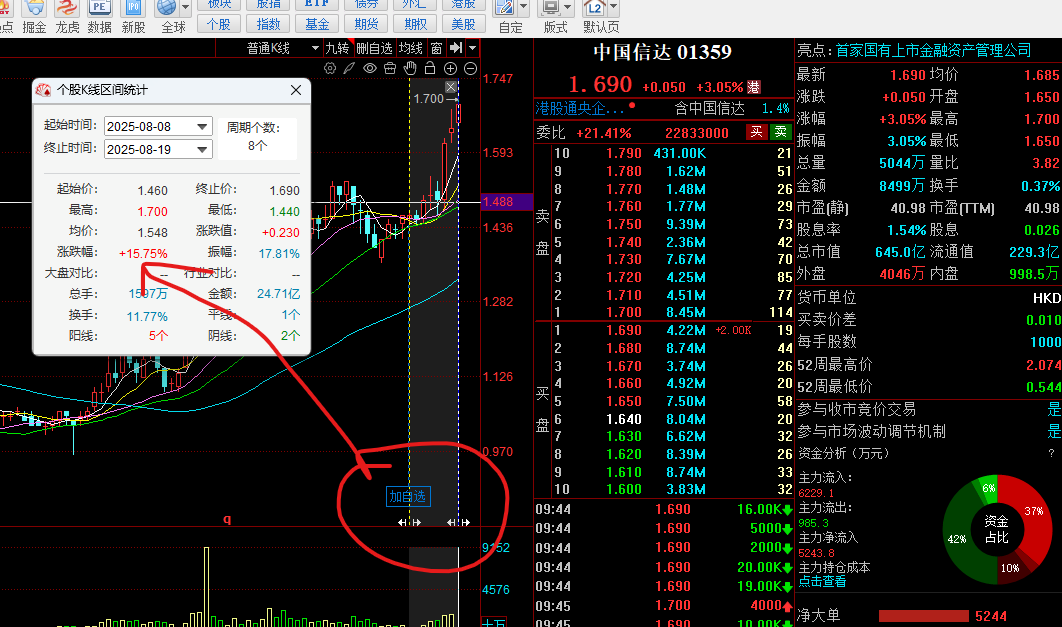Image resolution: width=1062 pixels, height=627 pixels.
Task: Close the 个股K线区间统计 dialog
Action: [x=296, y=90]
